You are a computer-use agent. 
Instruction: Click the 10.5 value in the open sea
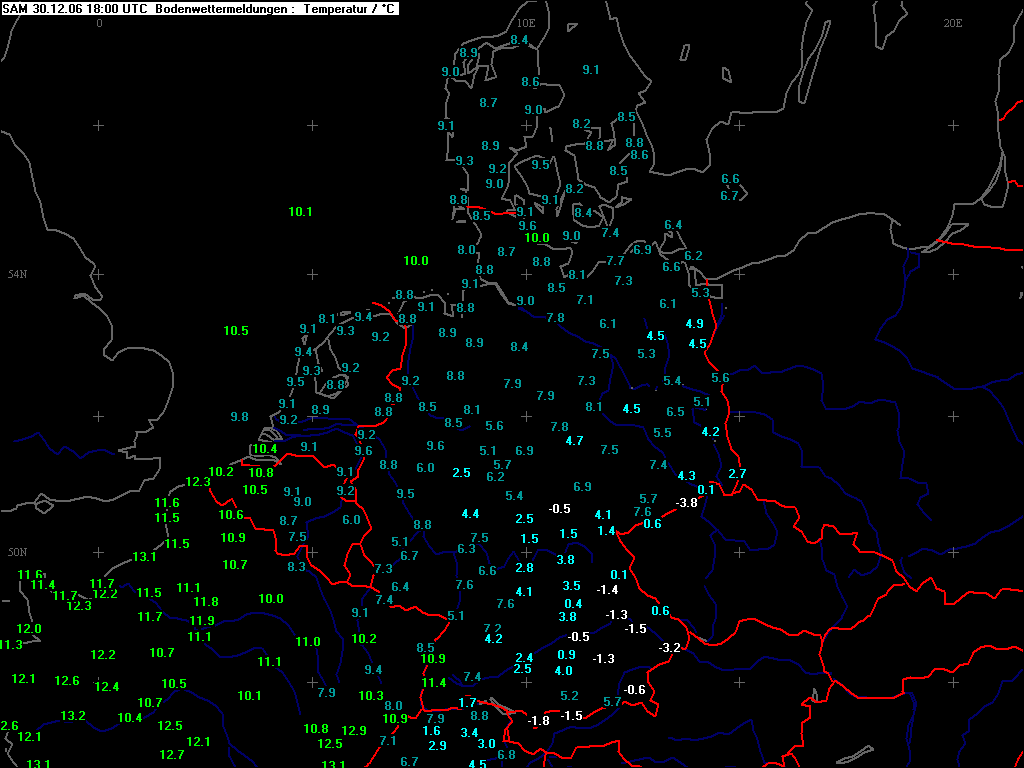(236, 330)
